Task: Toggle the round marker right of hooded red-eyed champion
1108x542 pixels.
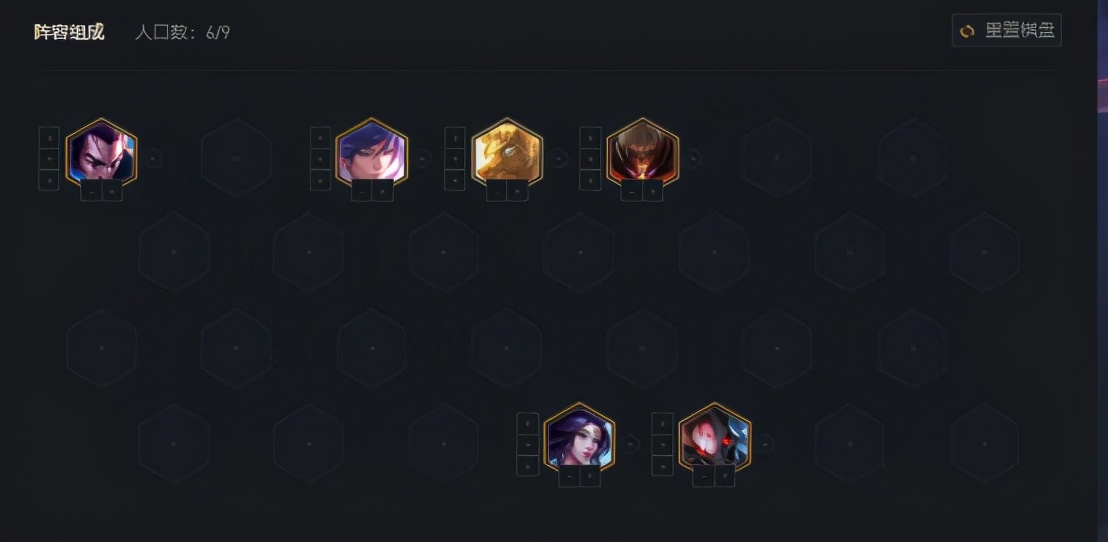Action: tap(766, 444)
